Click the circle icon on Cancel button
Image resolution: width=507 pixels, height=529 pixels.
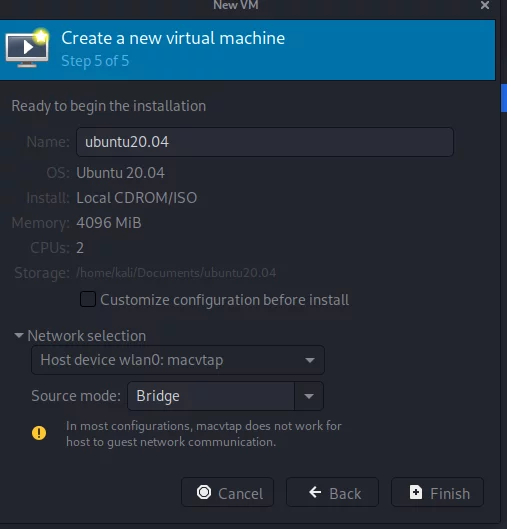click(204, 492)
